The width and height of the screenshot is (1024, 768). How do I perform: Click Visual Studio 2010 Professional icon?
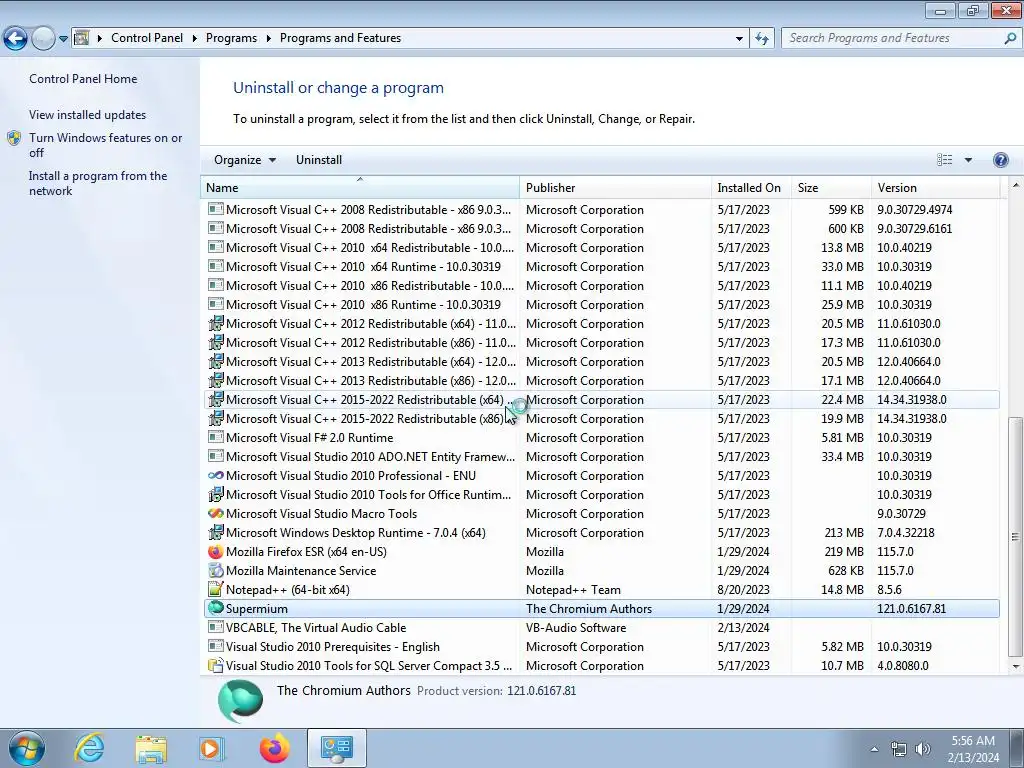coord(216,476)
